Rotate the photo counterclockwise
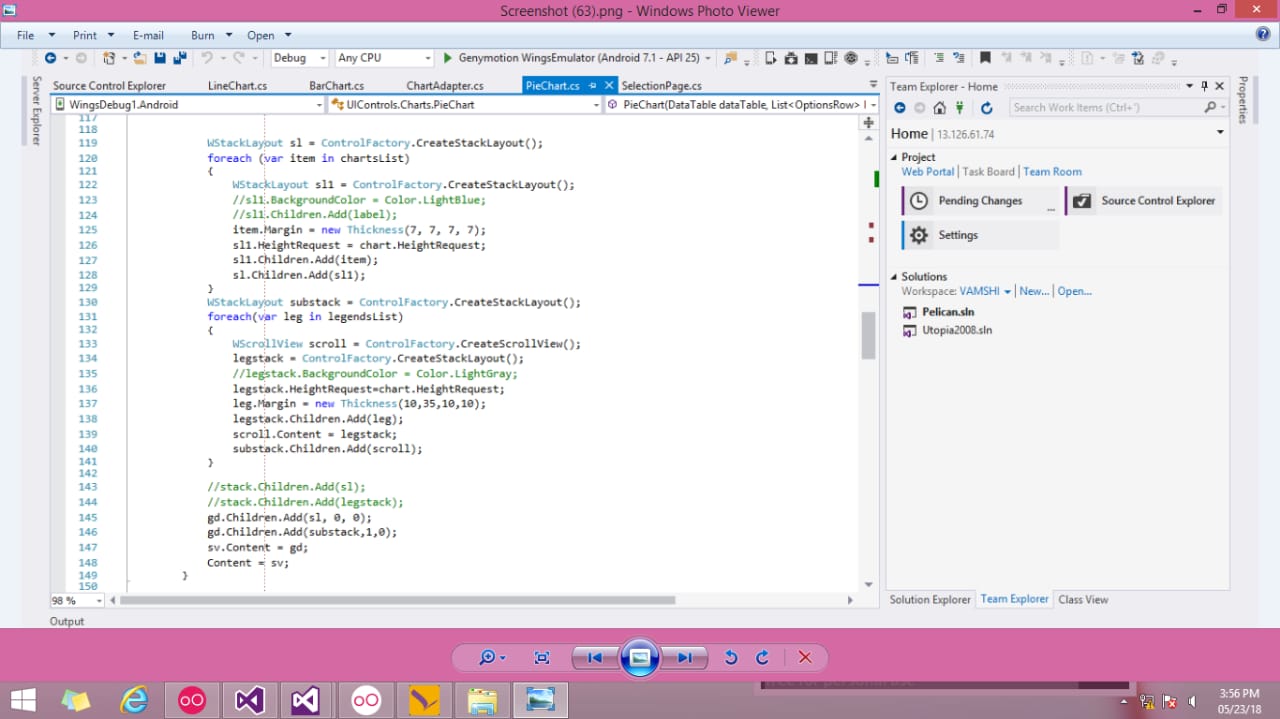1280x719 pixels. 731,657
